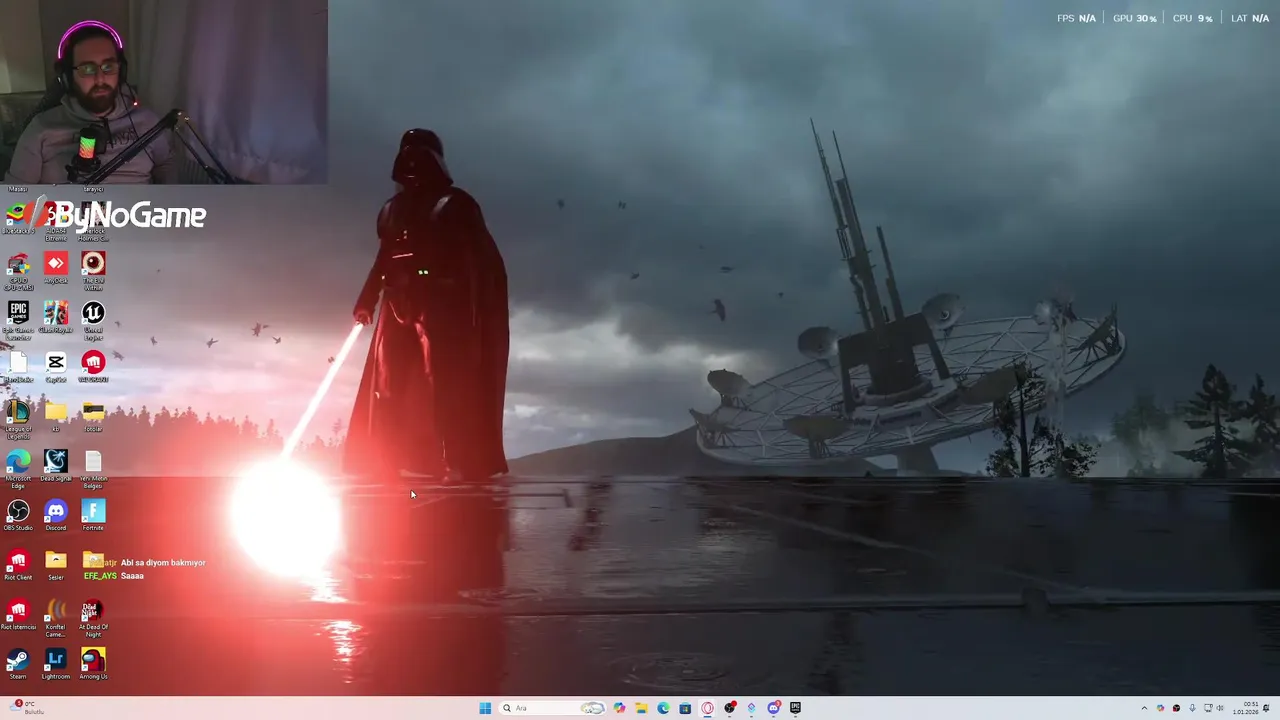Viewport: 1280px width, 720px height.
Task: Launch OBS Studio from the desktop
Action: click(x=18, y=515)
